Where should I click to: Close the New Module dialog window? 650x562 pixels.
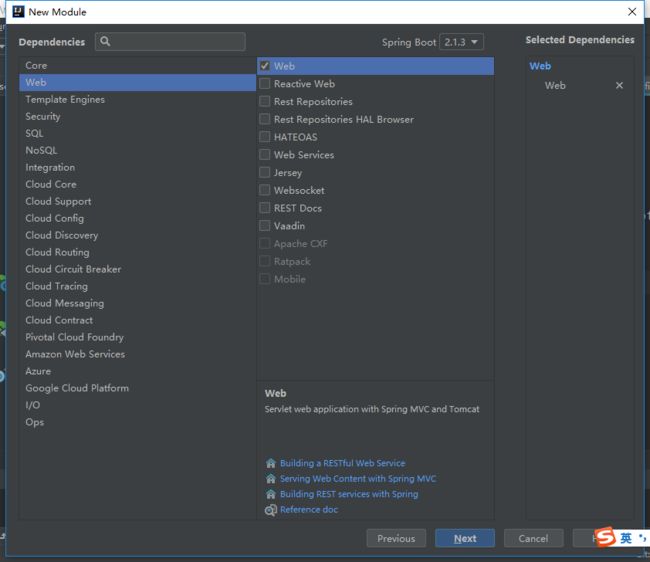[x=632, y=12]
